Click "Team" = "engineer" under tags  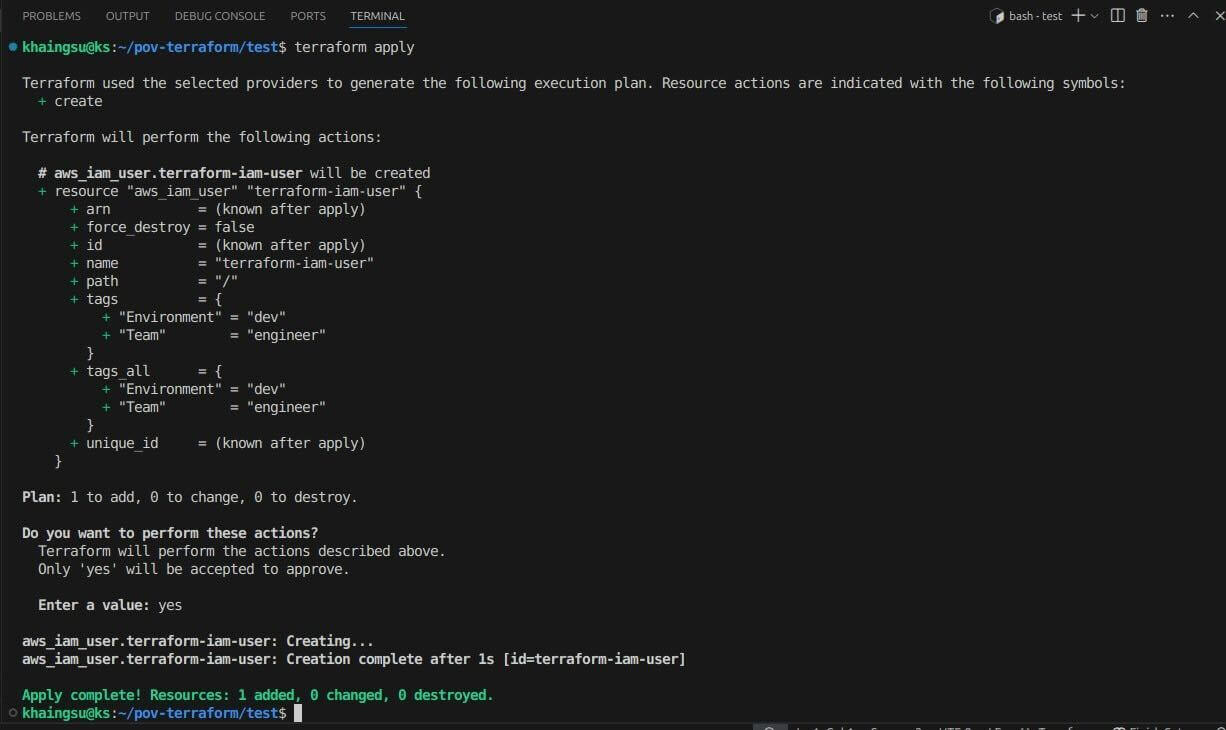214,335
